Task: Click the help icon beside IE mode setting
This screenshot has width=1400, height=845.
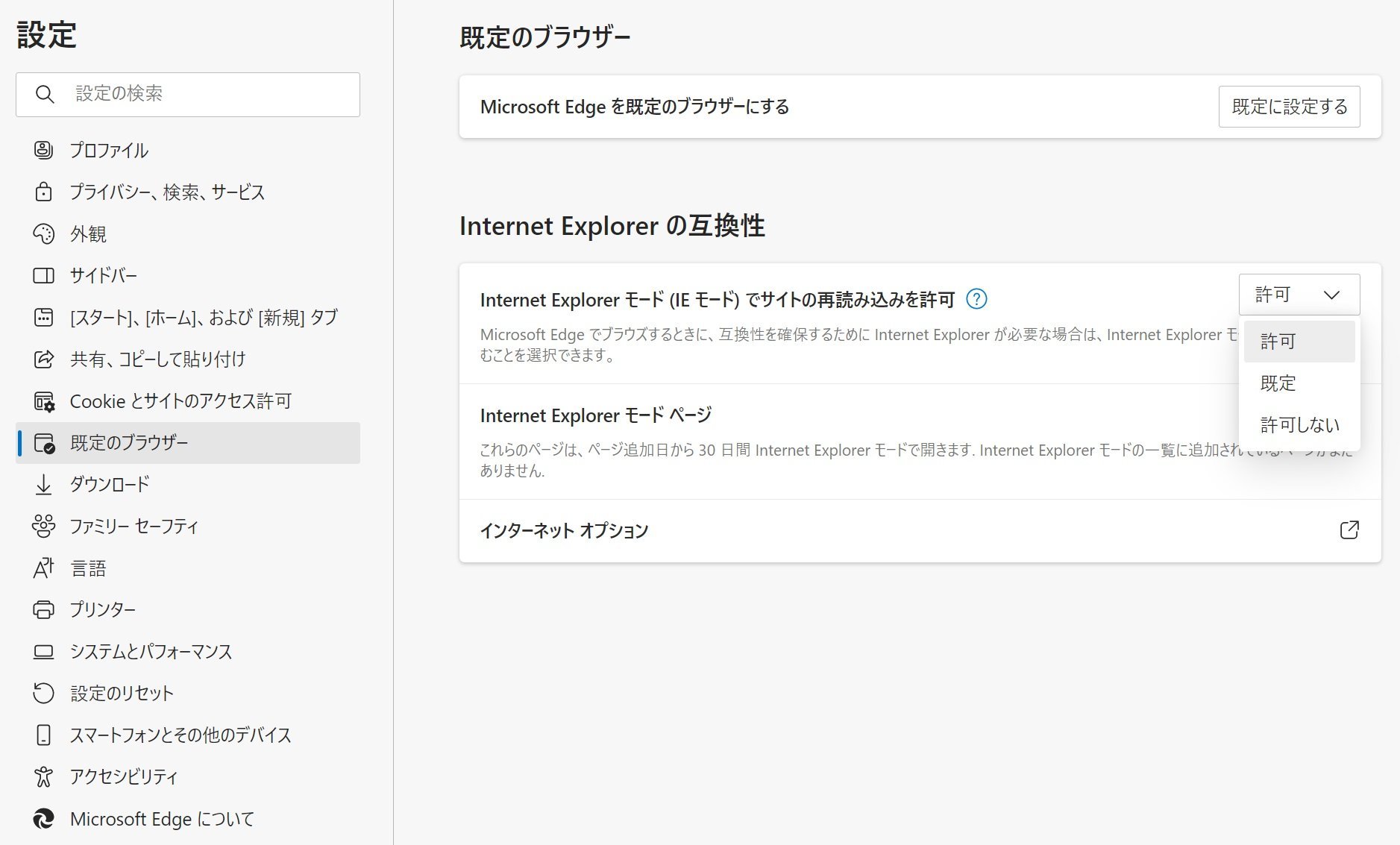Action: [976, 299]
